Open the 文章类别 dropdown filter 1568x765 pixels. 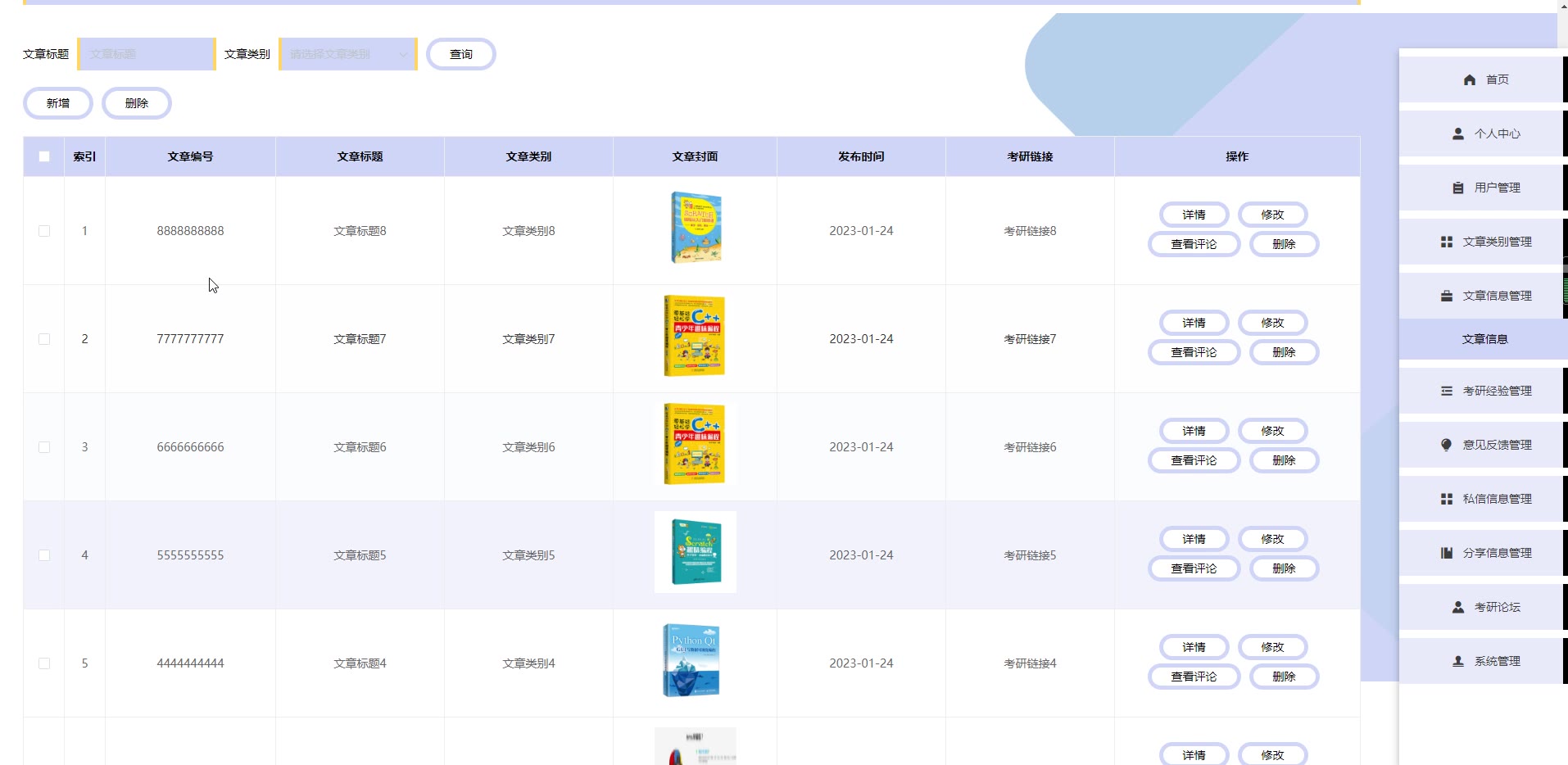coord(348,54)
